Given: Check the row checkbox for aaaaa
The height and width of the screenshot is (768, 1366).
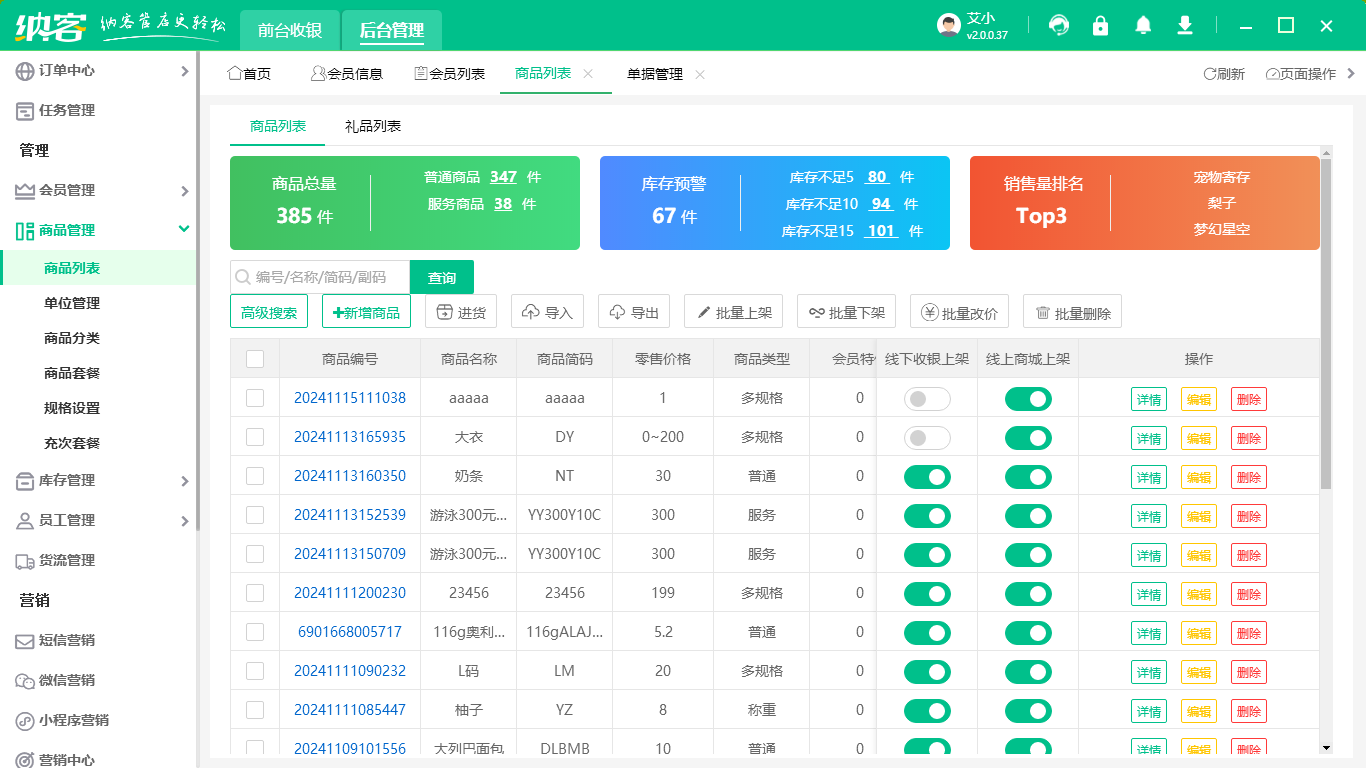Looking at the screenshot, I should 255,398.
